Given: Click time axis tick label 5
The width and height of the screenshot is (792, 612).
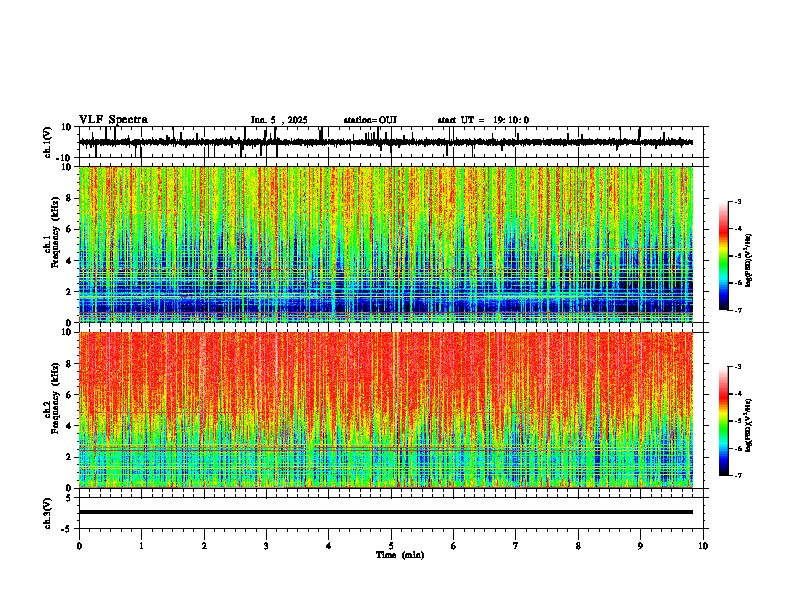Looking at the screenshot, I should click(391, 546).
